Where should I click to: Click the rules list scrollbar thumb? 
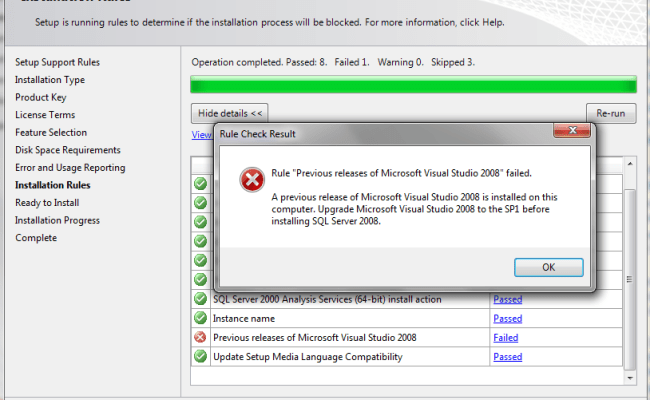[x=630, y=280]
